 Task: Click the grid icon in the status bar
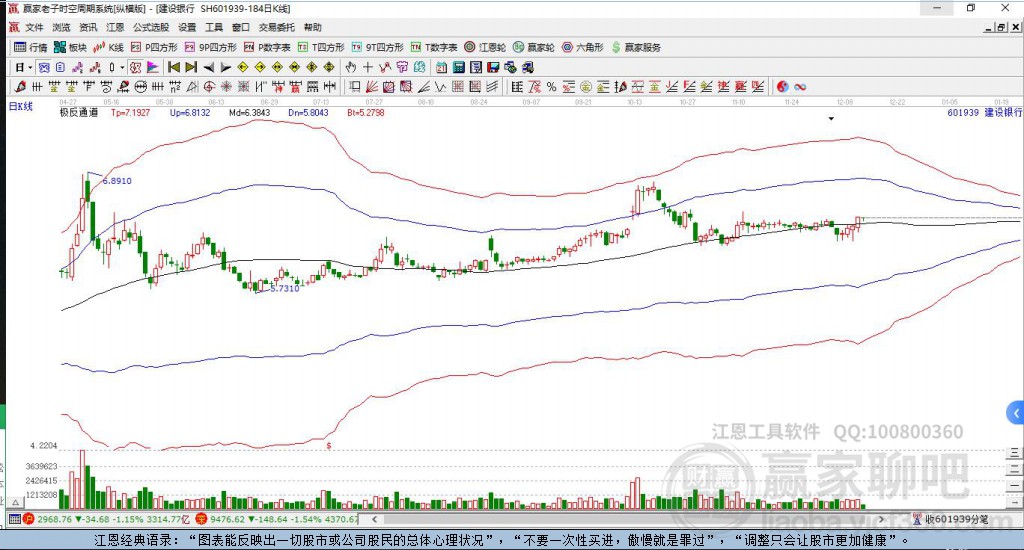tap(14, 519)
